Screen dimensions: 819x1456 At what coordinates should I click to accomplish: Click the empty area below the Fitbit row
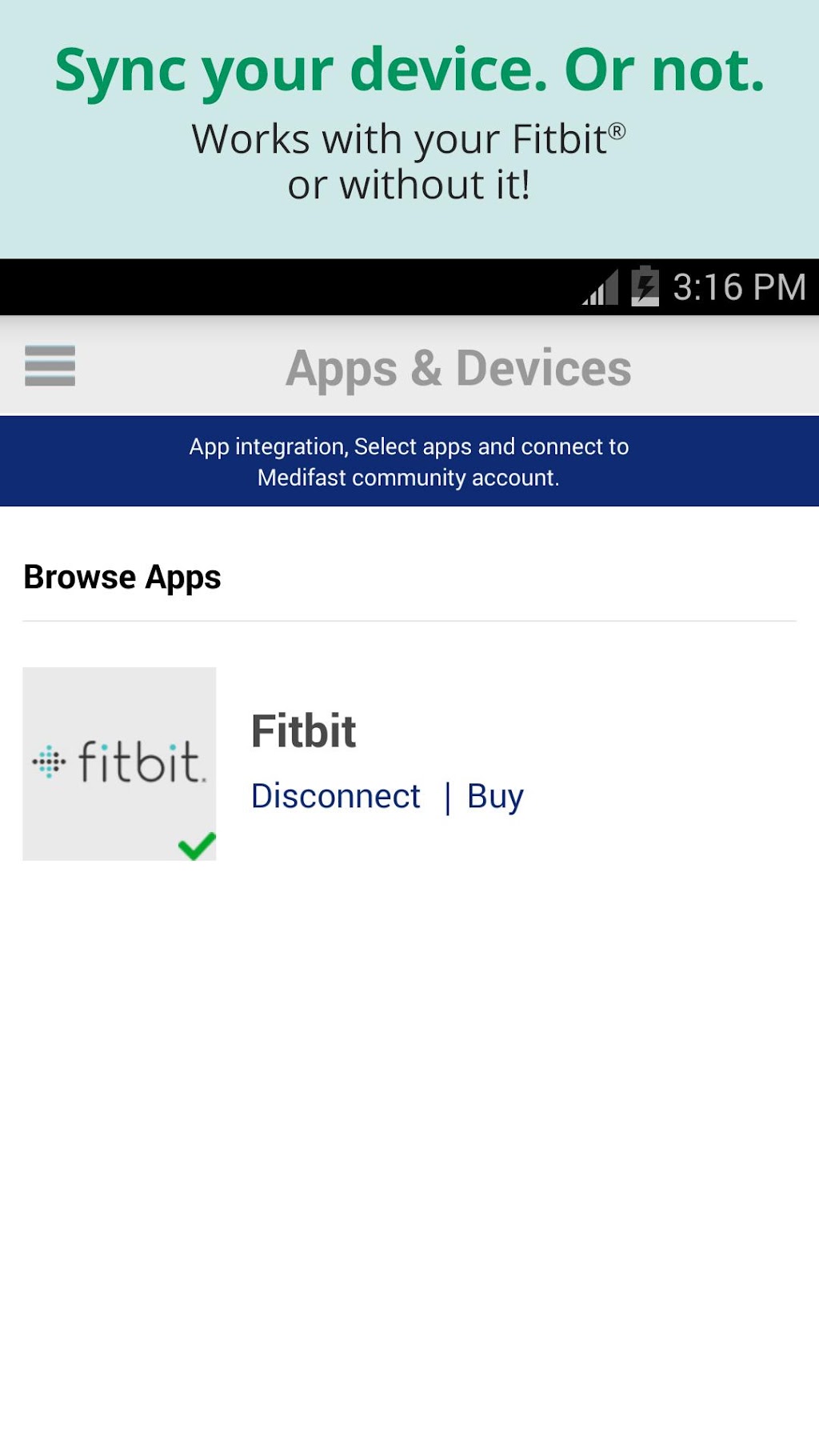tap(409, 1120)
